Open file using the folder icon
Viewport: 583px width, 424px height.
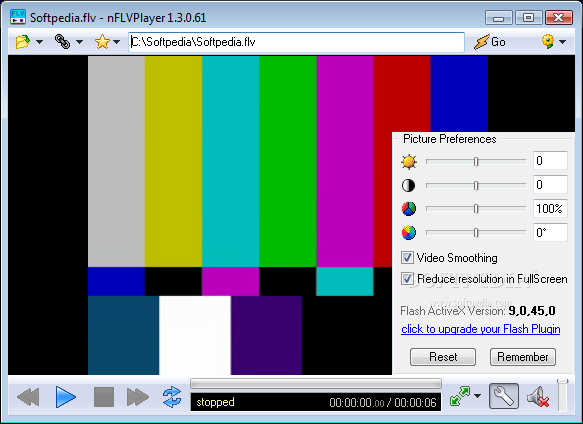click(x=23, y=42)
